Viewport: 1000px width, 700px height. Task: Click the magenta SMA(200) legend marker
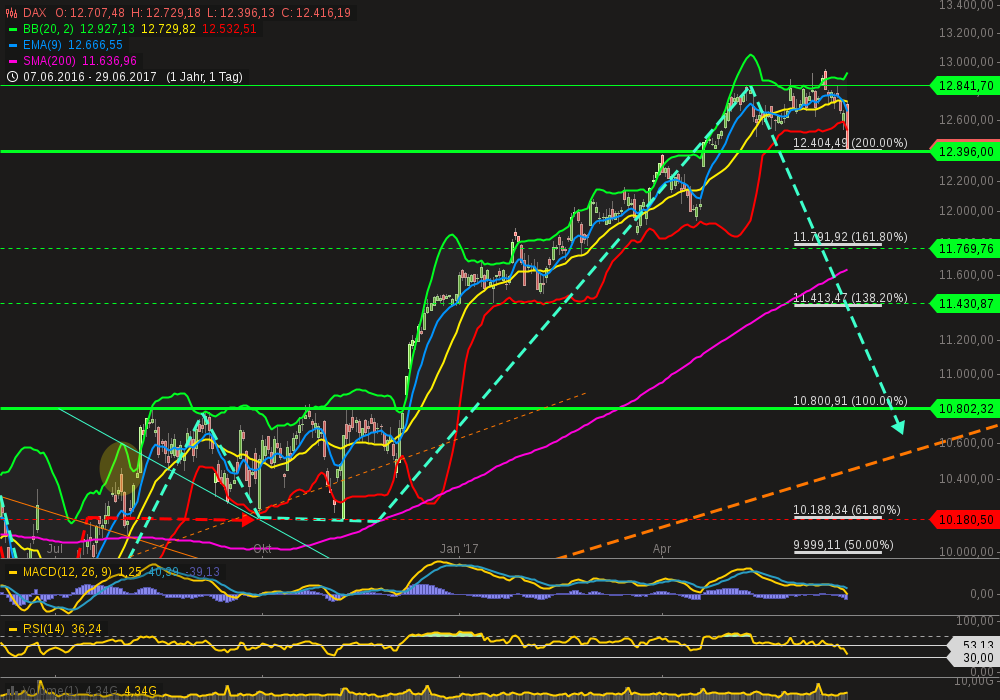(x=12, y=61)
